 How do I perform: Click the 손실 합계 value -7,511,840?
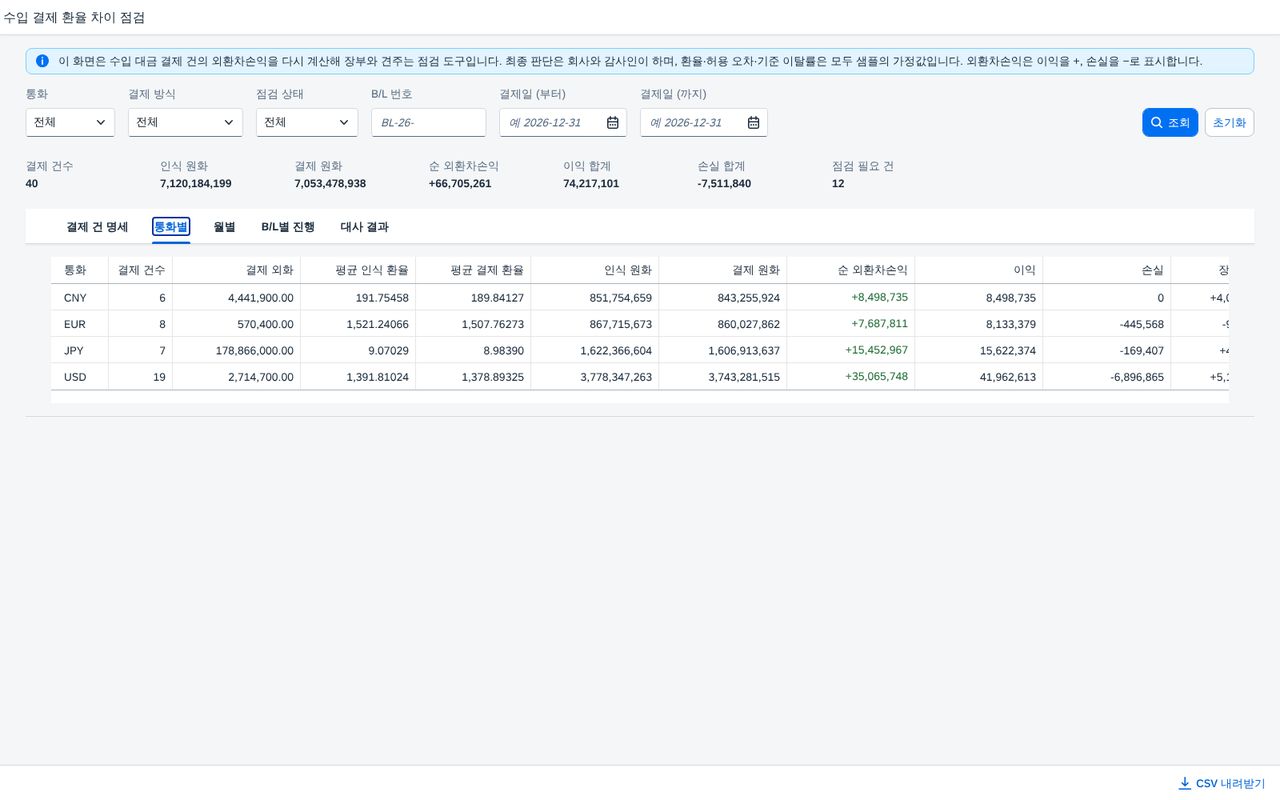tap(724, 184)
